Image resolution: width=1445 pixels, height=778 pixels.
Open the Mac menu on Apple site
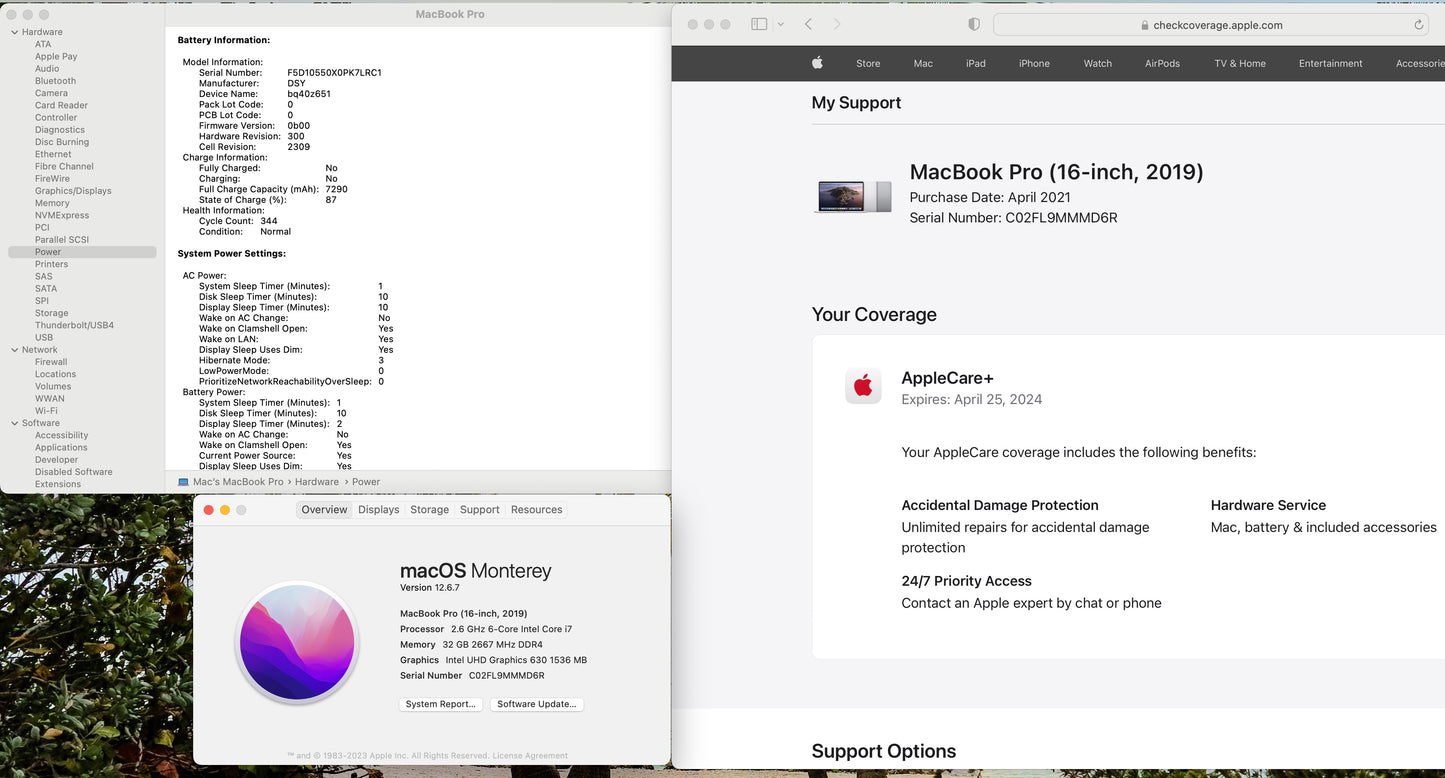coord(923,63)
